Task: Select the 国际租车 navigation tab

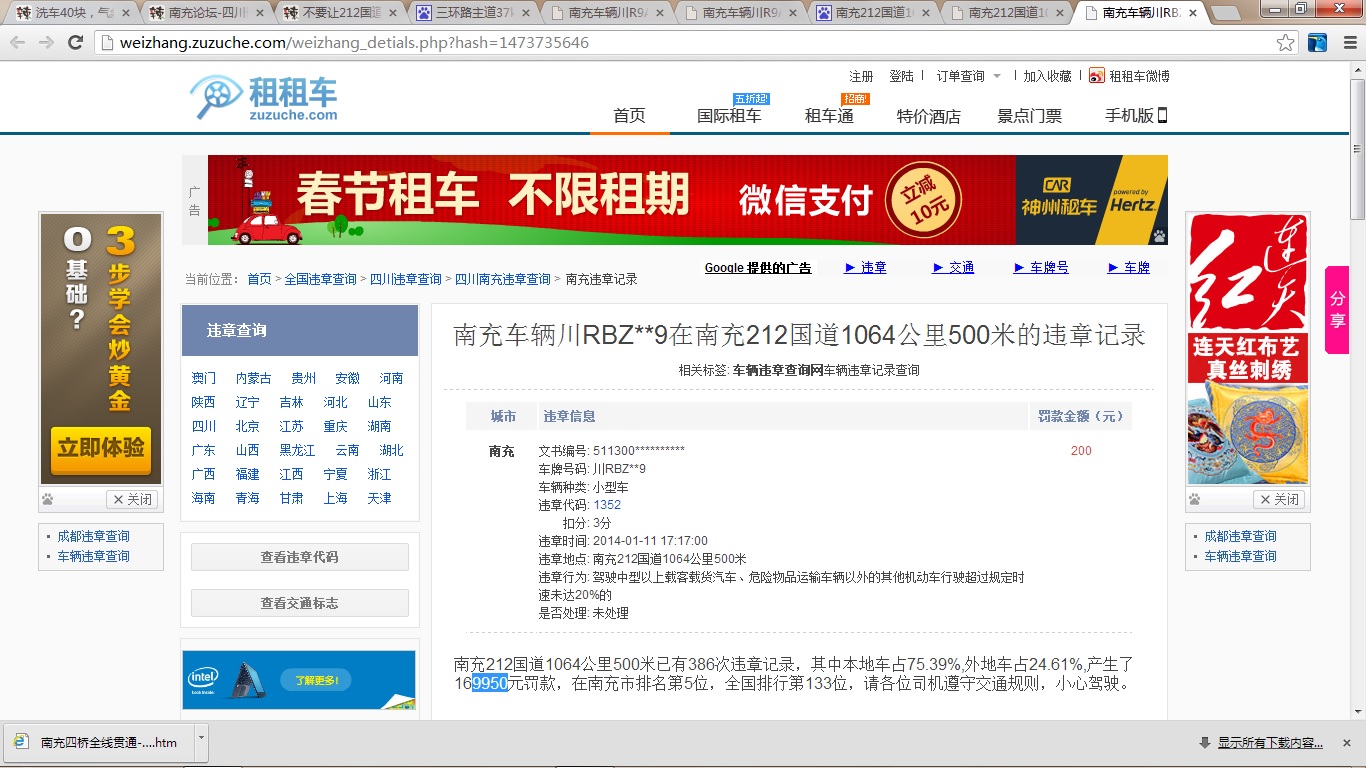Action: 729,116
